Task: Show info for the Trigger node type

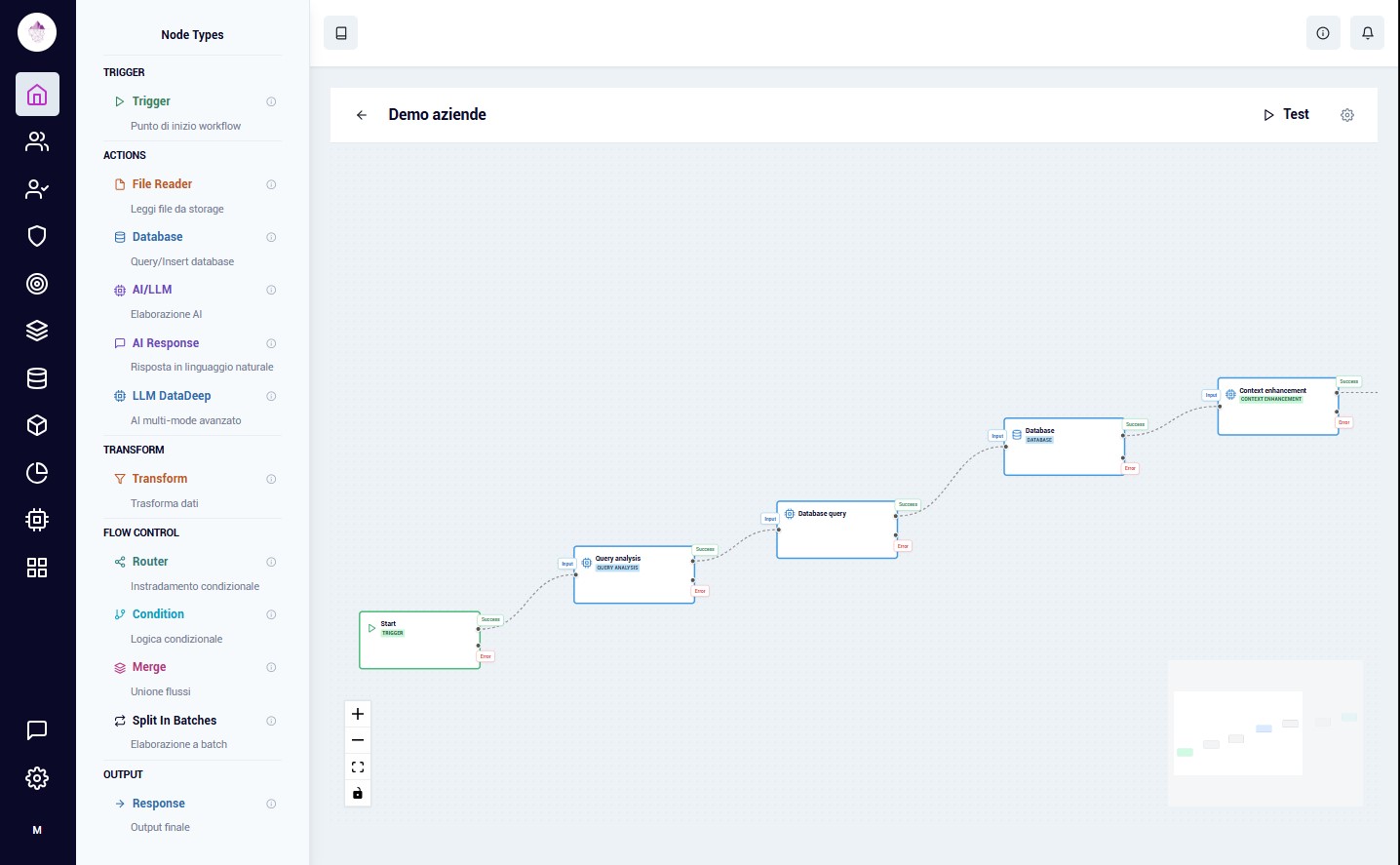Action: [271, 101]
